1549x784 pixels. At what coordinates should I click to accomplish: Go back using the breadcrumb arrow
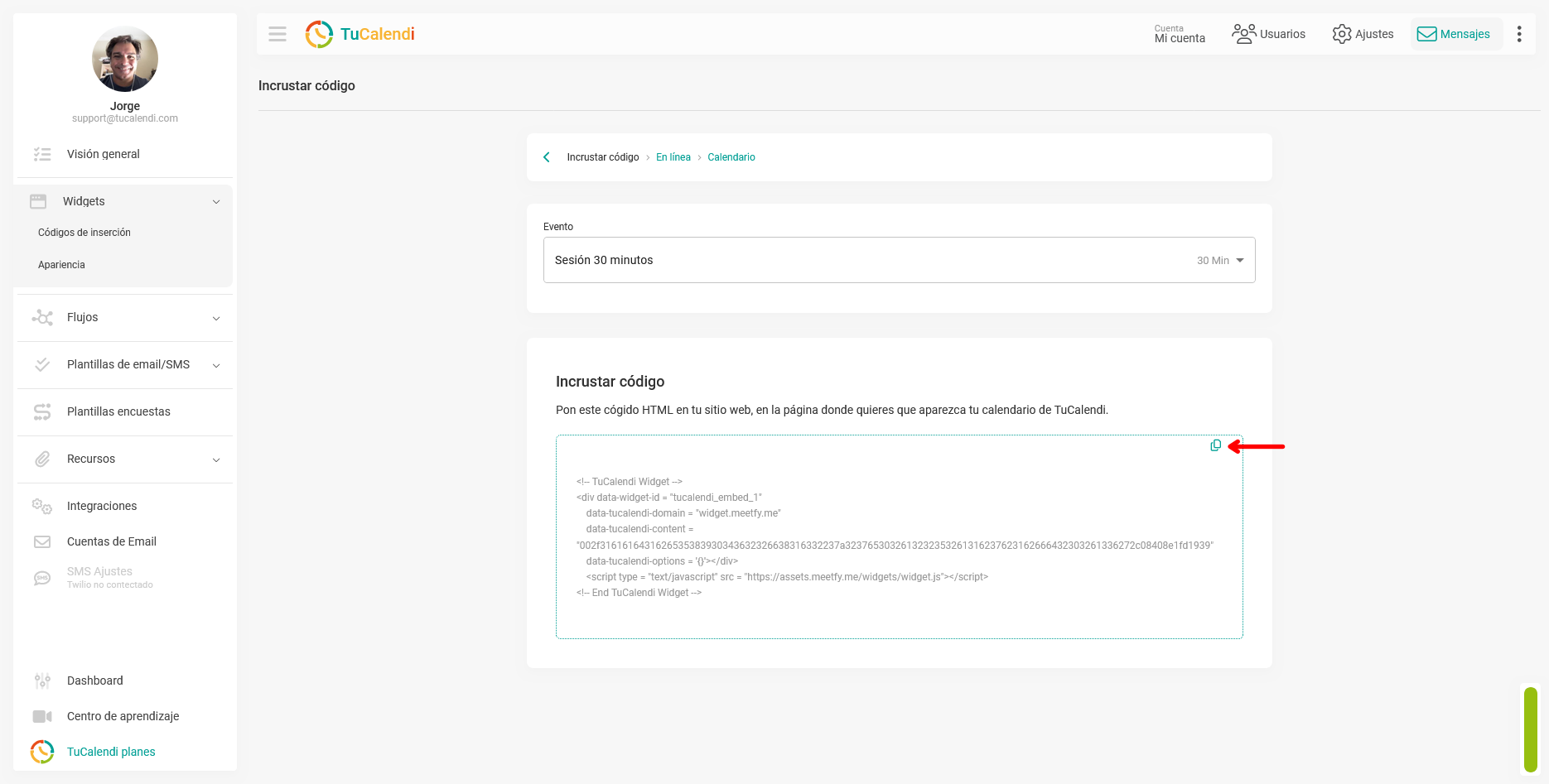tap(547, 157)
